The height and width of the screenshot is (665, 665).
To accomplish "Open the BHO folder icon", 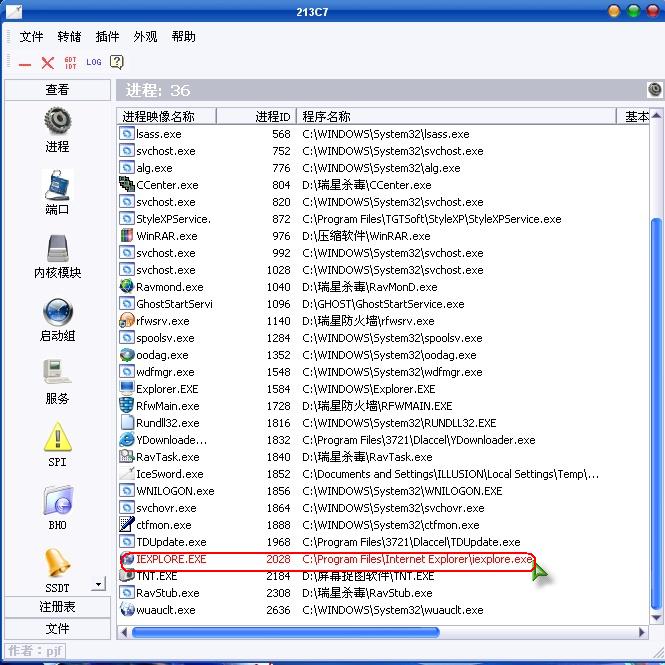I will click(57, 500).
